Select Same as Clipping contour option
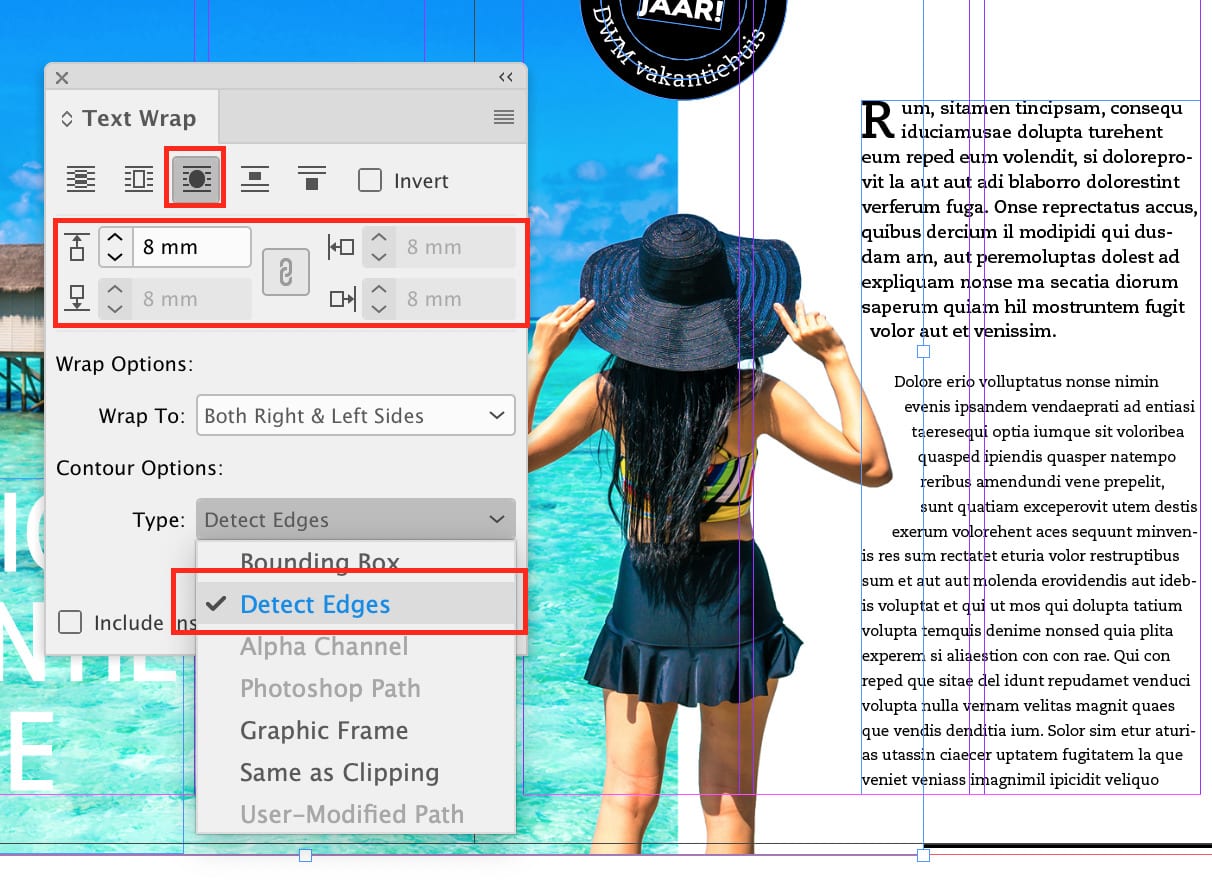Viewport: 1212px width, 886px height. click(x=339, y=773)
